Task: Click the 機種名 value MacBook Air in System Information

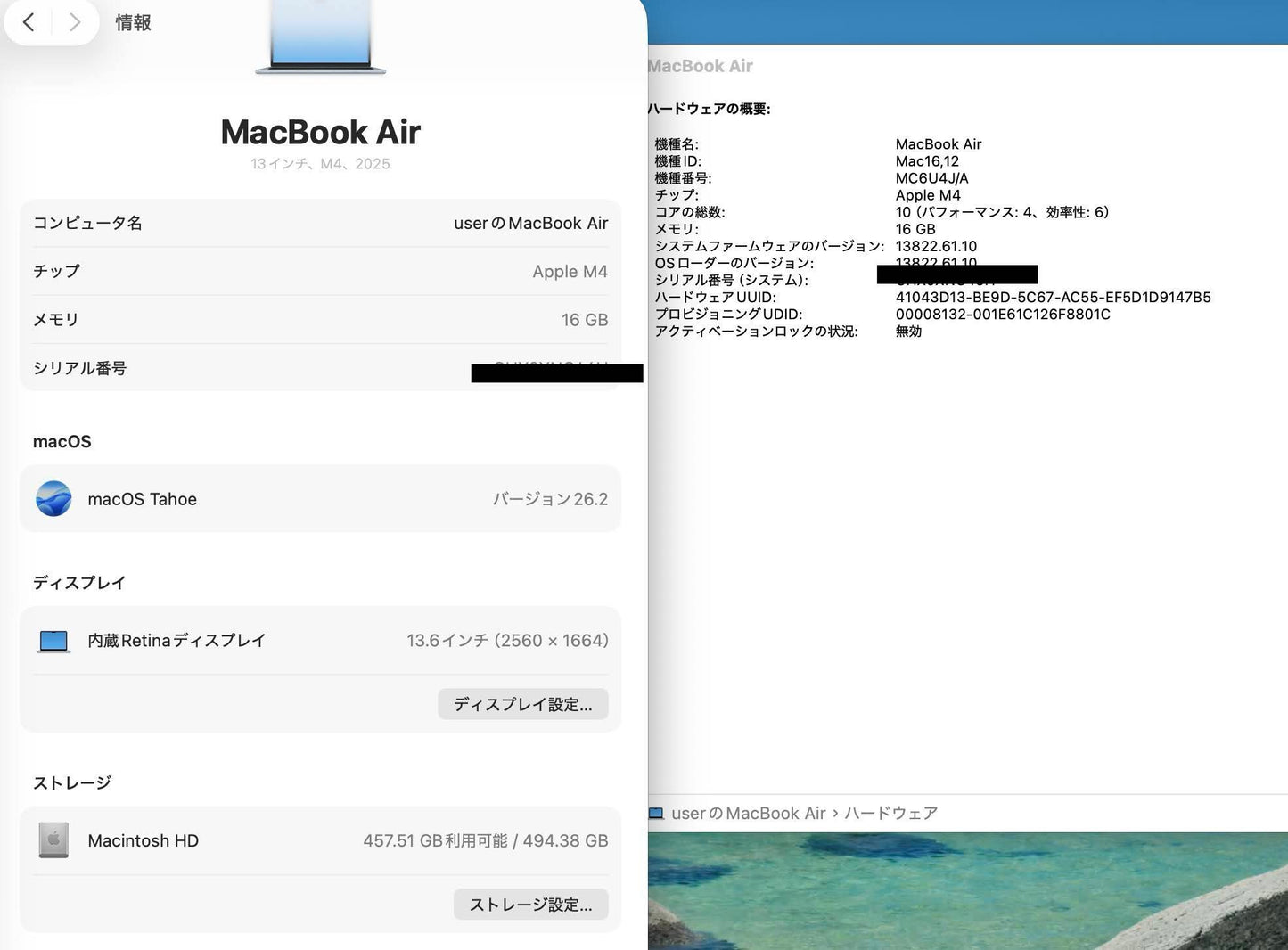Action: (939, 144)
